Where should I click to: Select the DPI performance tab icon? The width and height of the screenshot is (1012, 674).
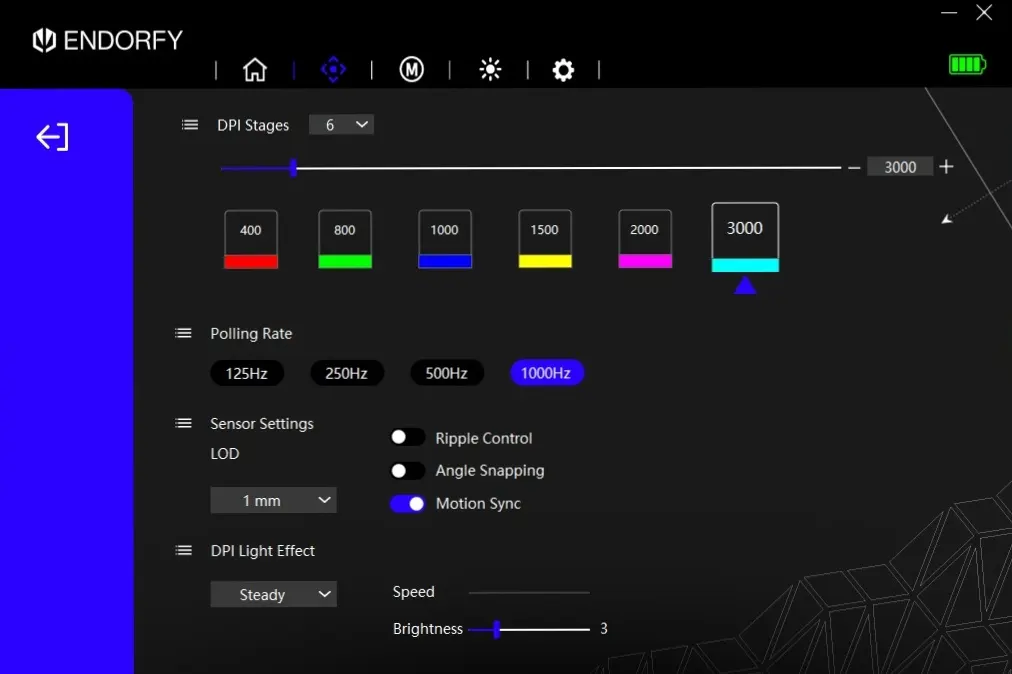[333, 70]
